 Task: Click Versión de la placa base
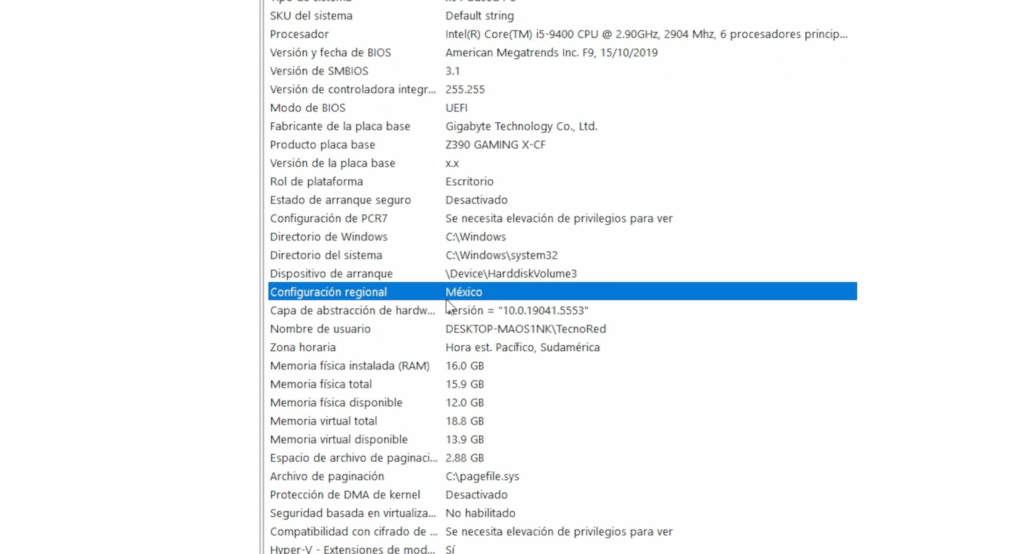[x=332, y=163]
